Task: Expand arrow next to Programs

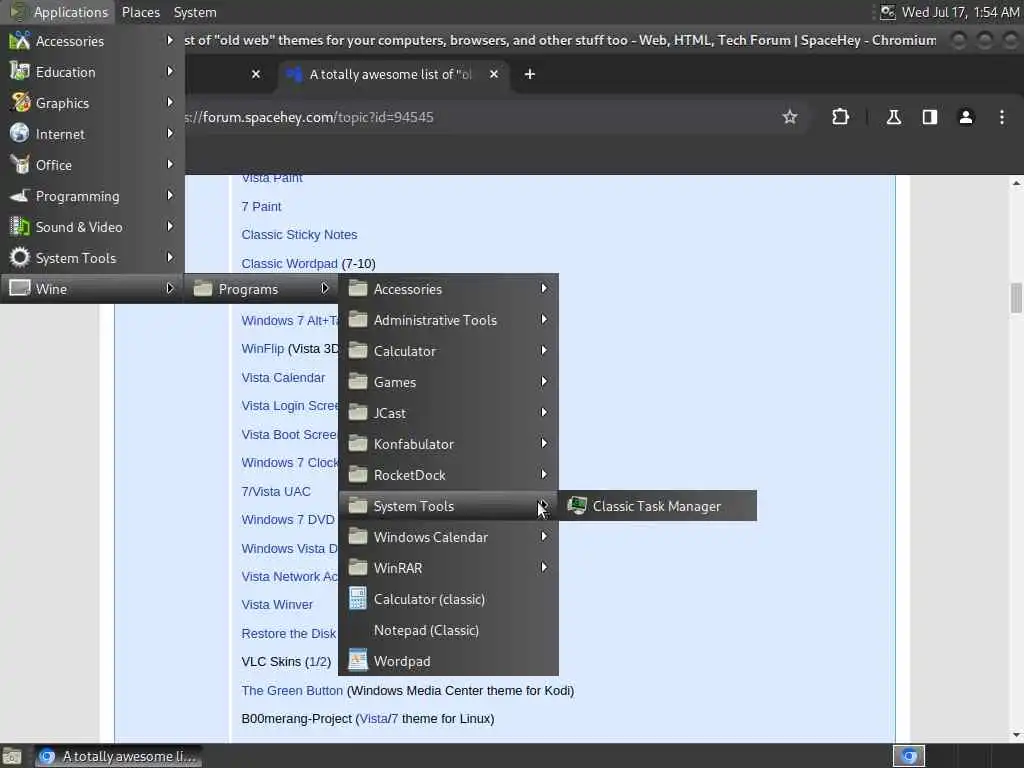Action: coord(325,288)
